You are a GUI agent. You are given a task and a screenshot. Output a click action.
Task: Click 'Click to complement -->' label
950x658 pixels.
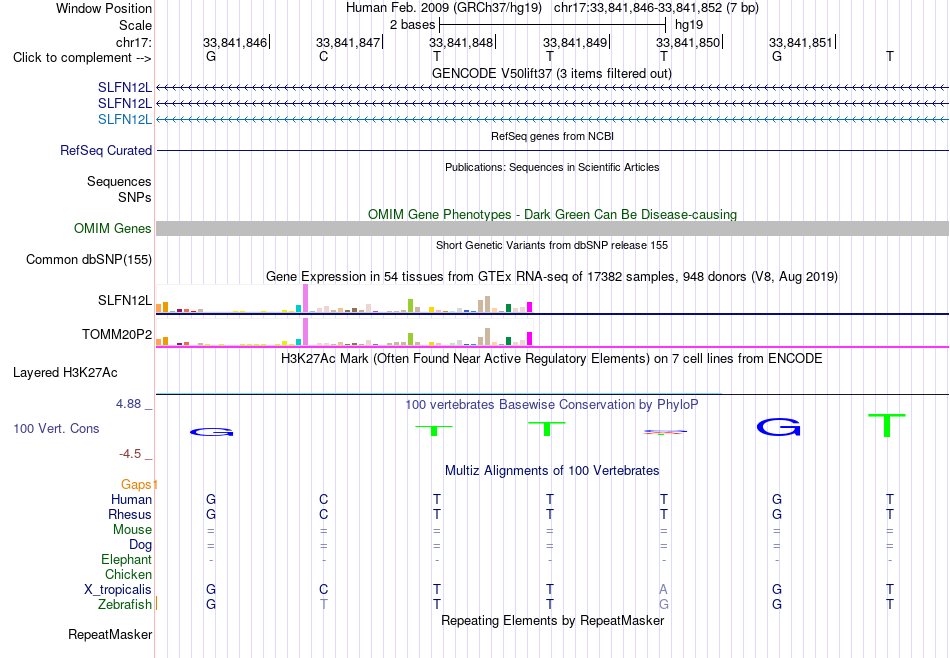[x=82, y=58]
